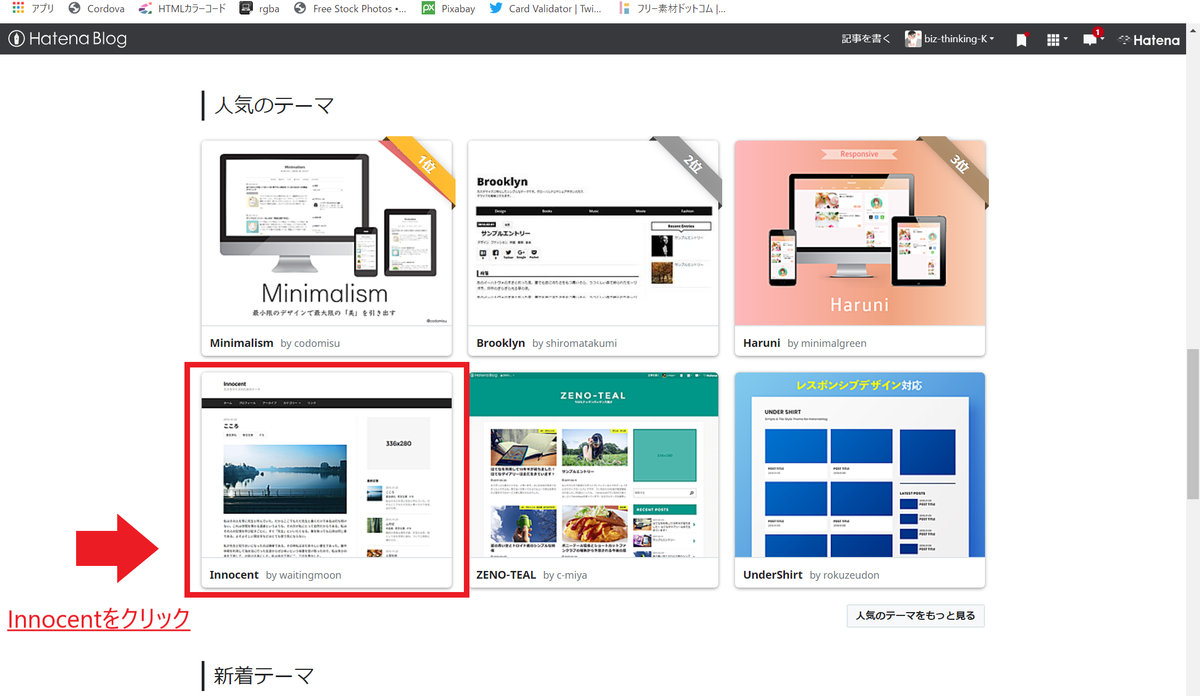Image resolution: width=1200 pixels, height=696 pixels.
Task: Open the ZENO-TEAL theme thumbnail
Action: pos(594,465)
